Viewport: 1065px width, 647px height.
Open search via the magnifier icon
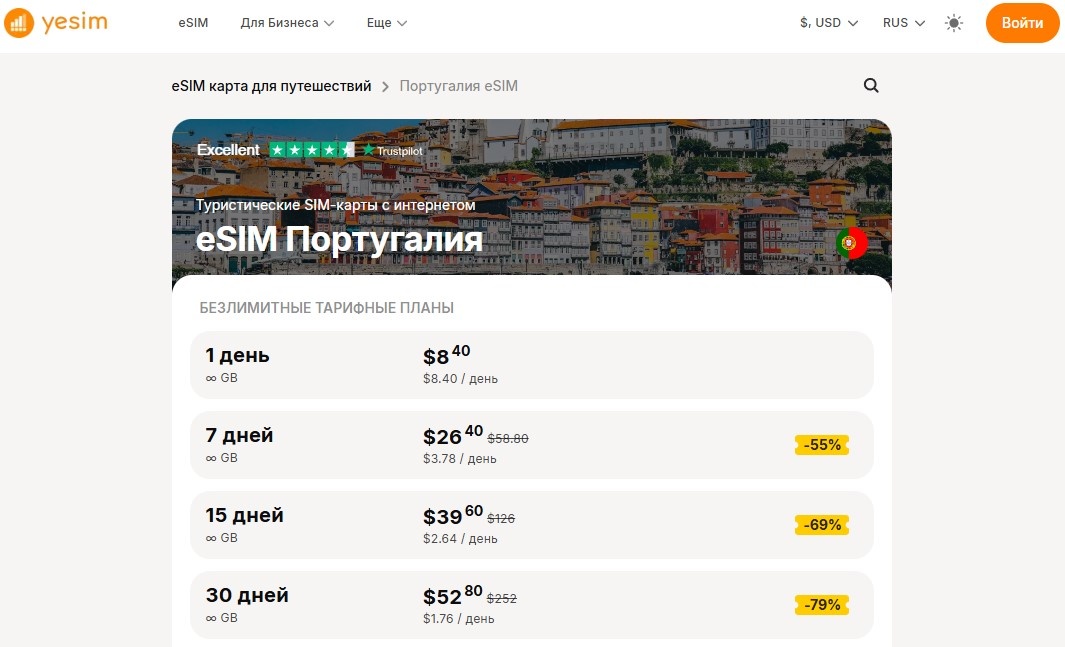870,85
